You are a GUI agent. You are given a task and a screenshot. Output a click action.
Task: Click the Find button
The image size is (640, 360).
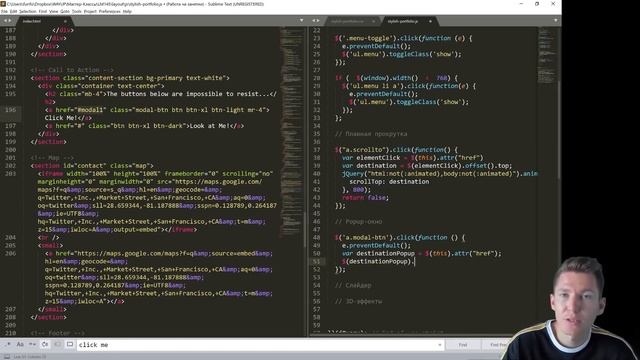point(462,345)
